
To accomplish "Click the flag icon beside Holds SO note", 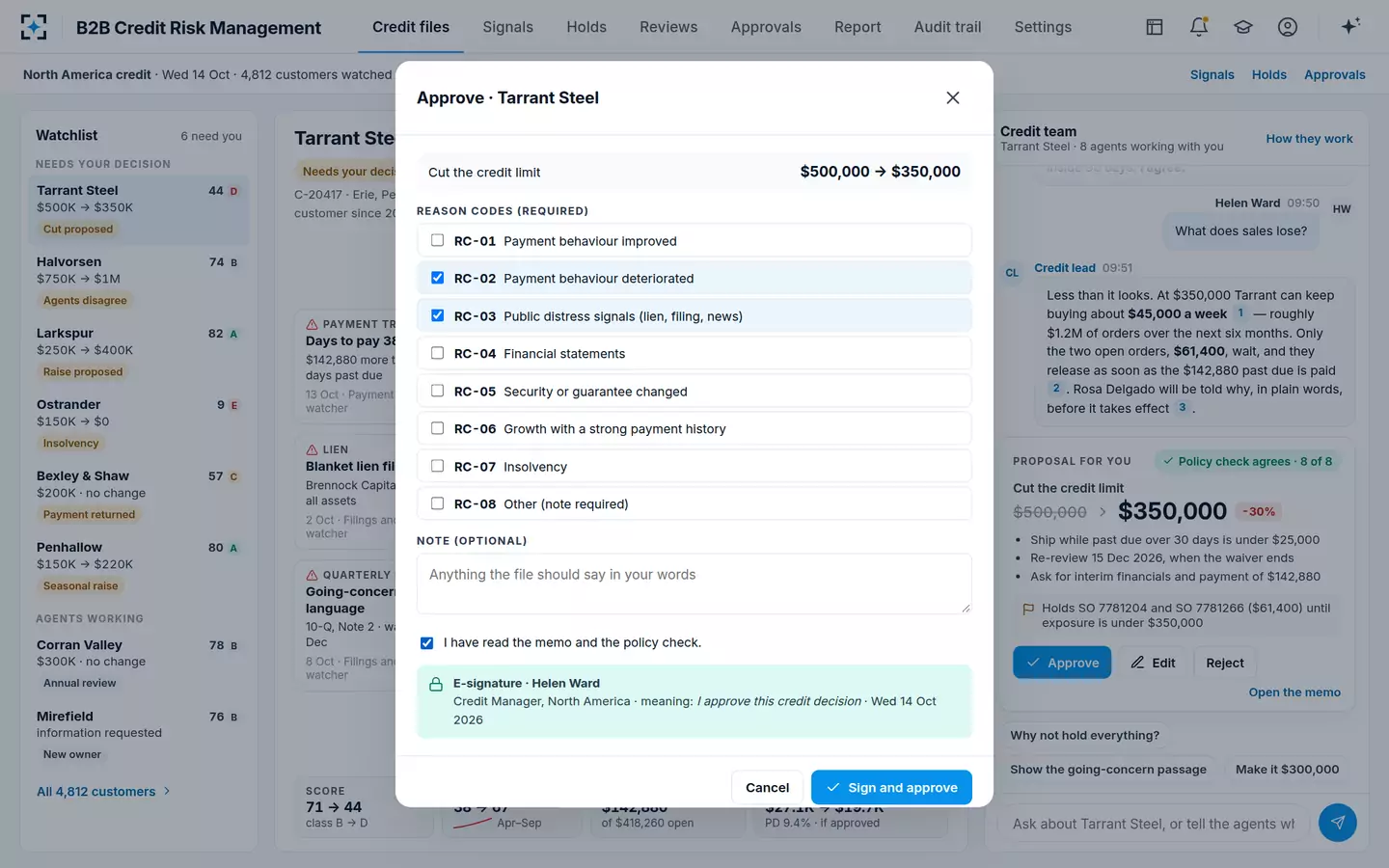I will pyautogui.click(x=1028, y=609).
